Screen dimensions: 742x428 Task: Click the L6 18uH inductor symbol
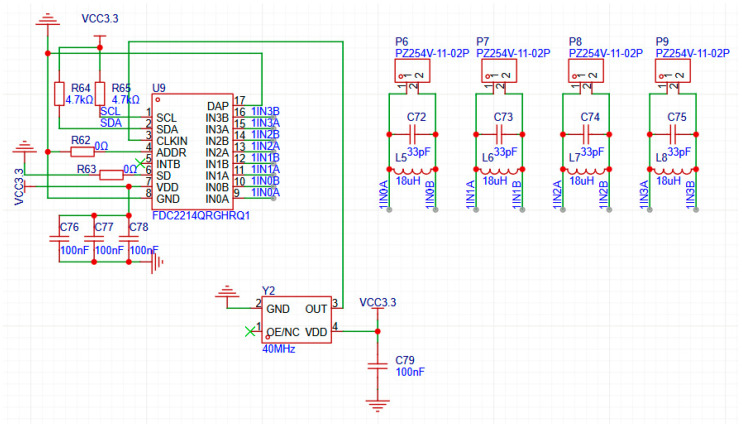point(499,171)
